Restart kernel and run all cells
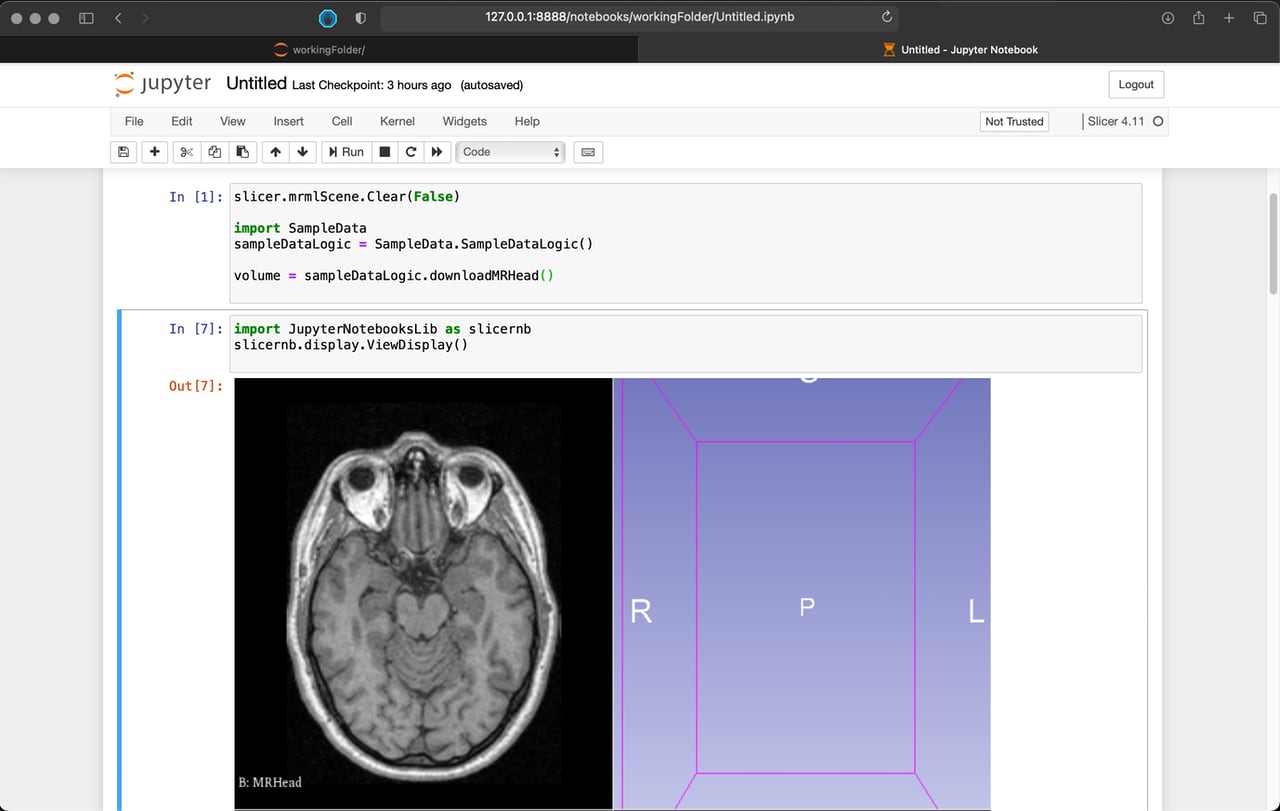The image size is (1280, 811). [x=437, y=151]
